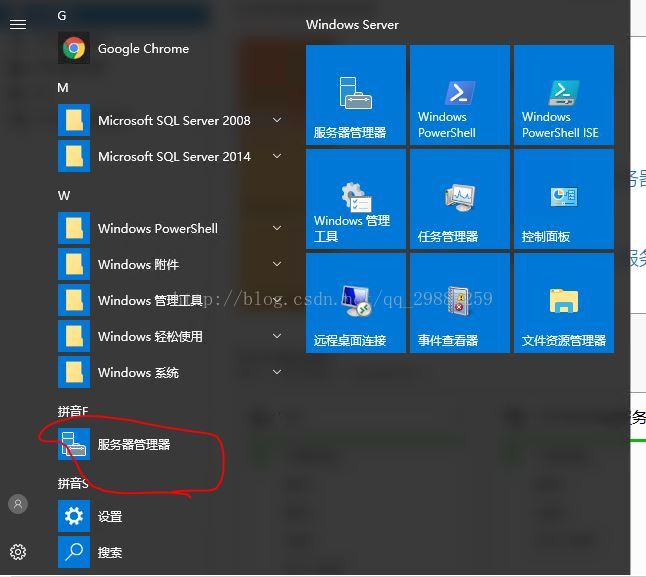Open 设置 from the app list

coord(109,516)
